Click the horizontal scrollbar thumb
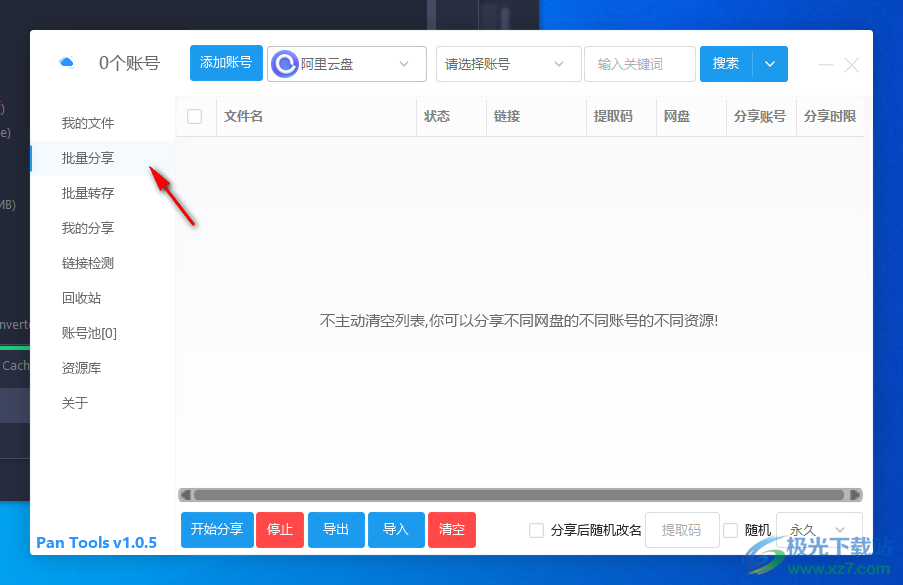Viewport: 903px width, 585px height. 519,495
